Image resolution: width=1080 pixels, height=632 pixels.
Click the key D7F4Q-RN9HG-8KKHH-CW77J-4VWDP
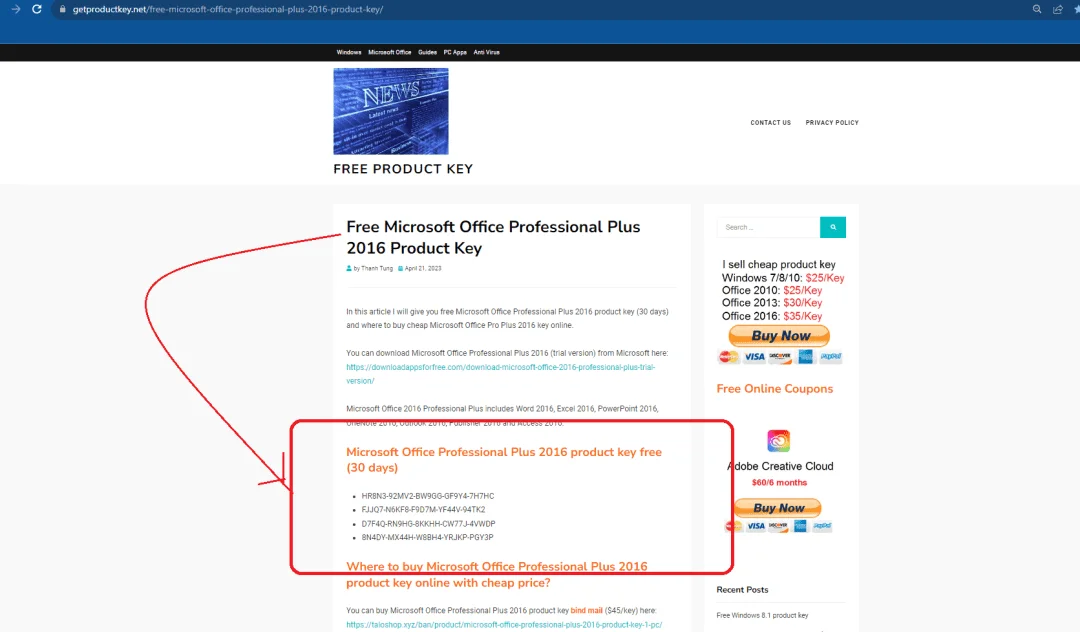[x=428, y=524]
